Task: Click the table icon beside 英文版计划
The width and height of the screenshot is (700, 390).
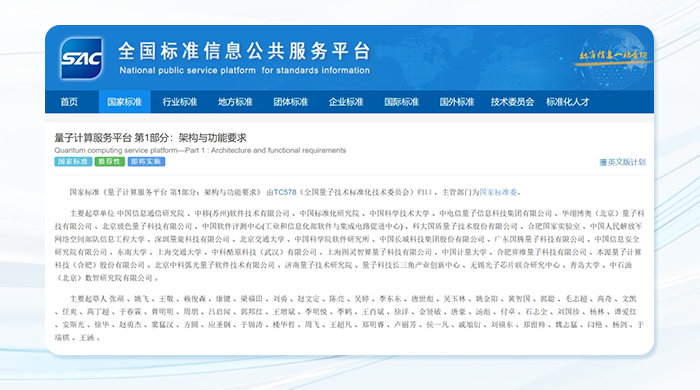Action: [603, 162]
